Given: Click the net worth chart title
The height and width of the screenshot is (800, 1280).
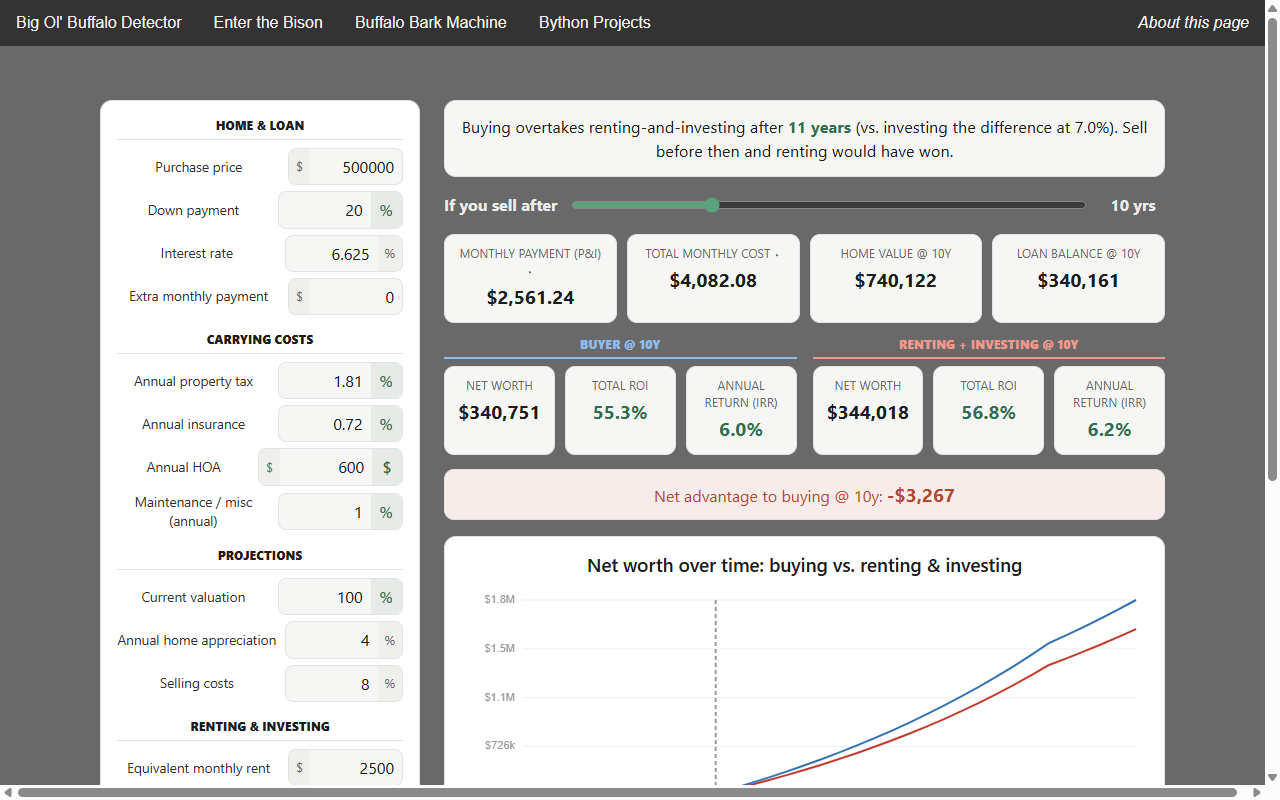Looking at the screenshot, I should pyautogui.click(x=804, y=565).
